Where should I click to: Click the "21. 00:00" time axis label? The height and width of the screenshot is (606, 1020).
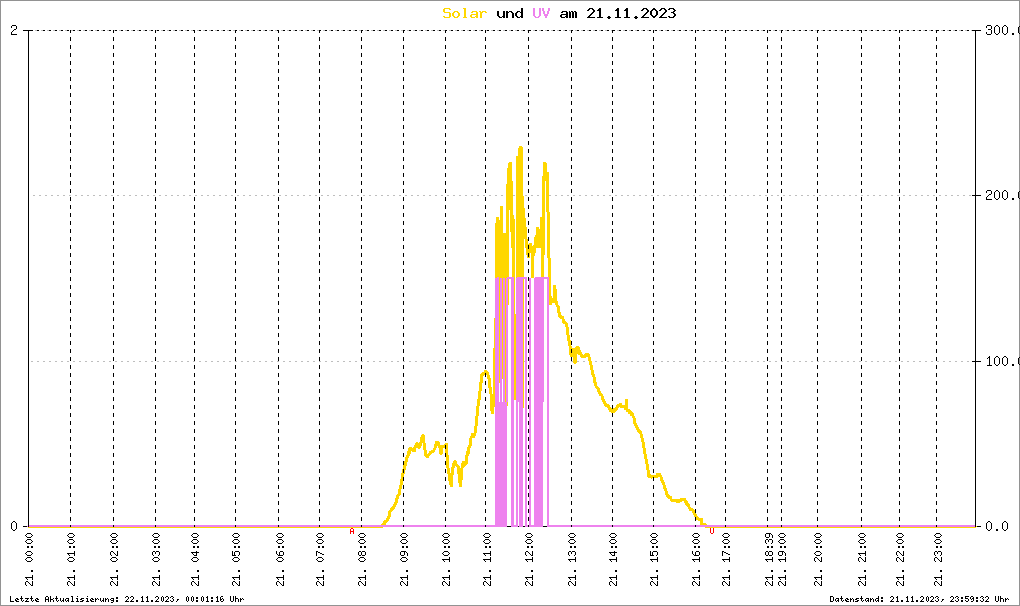[29, 560]
